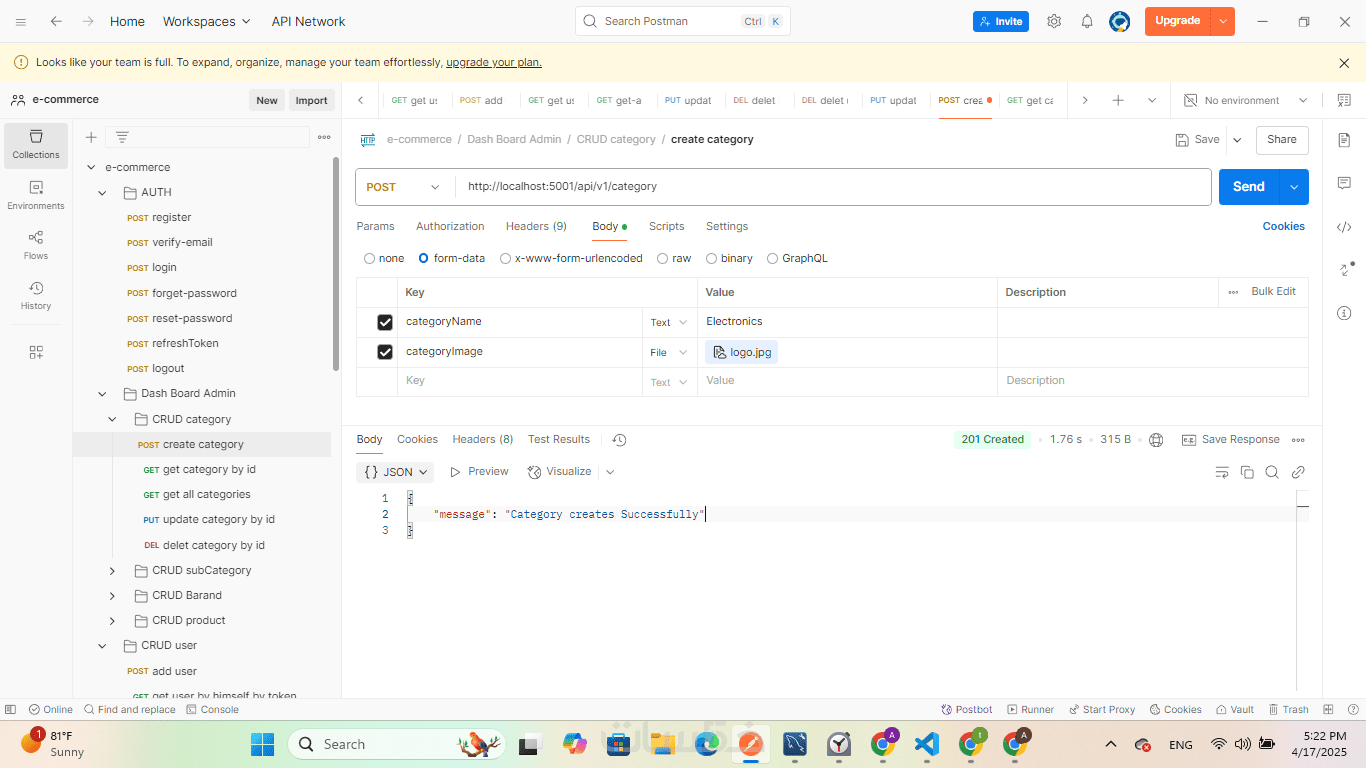This screenshot has width=1366, height=768.
Task: Open the JSON response format dropdown
Action: [396, 472]
